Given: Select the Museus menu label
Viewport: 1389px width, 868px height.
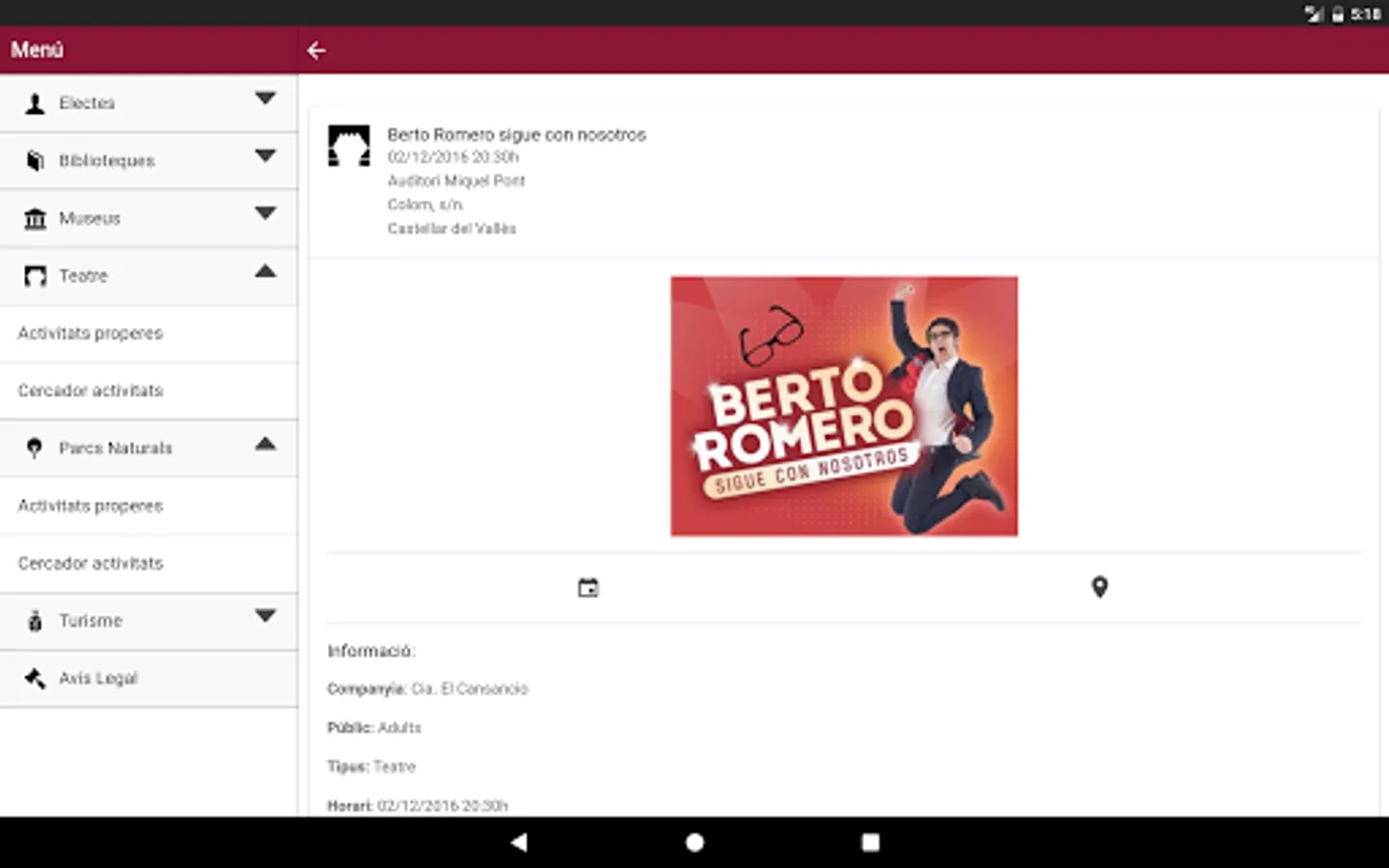Looking at the screenshot, I should pyautogui.click(x=90, y=219).
